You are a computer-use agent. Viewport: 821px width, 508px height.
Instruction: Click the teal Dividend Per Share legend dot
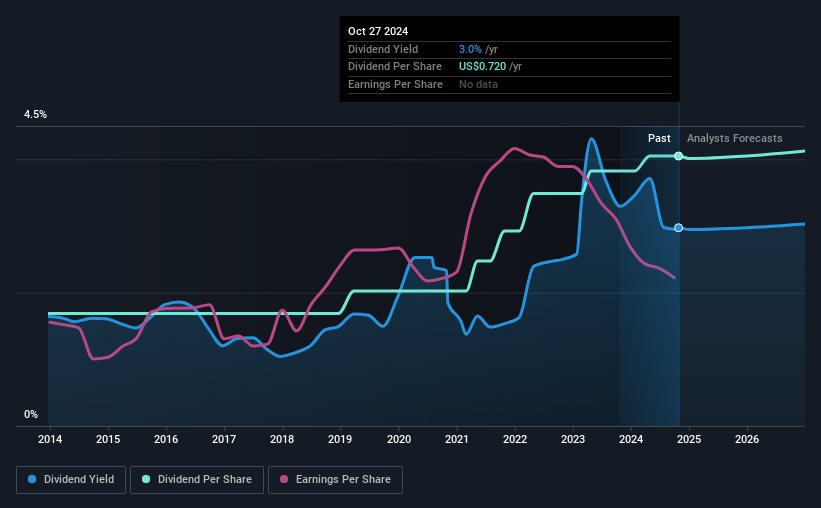[146, 479]
